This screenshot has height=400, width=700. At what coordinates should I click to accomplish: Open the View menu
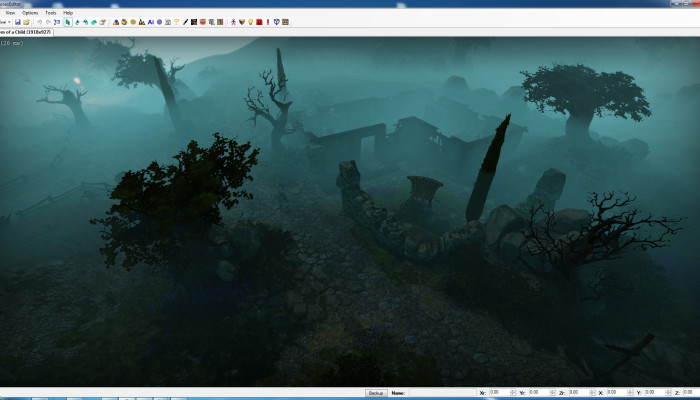[10, 13]
